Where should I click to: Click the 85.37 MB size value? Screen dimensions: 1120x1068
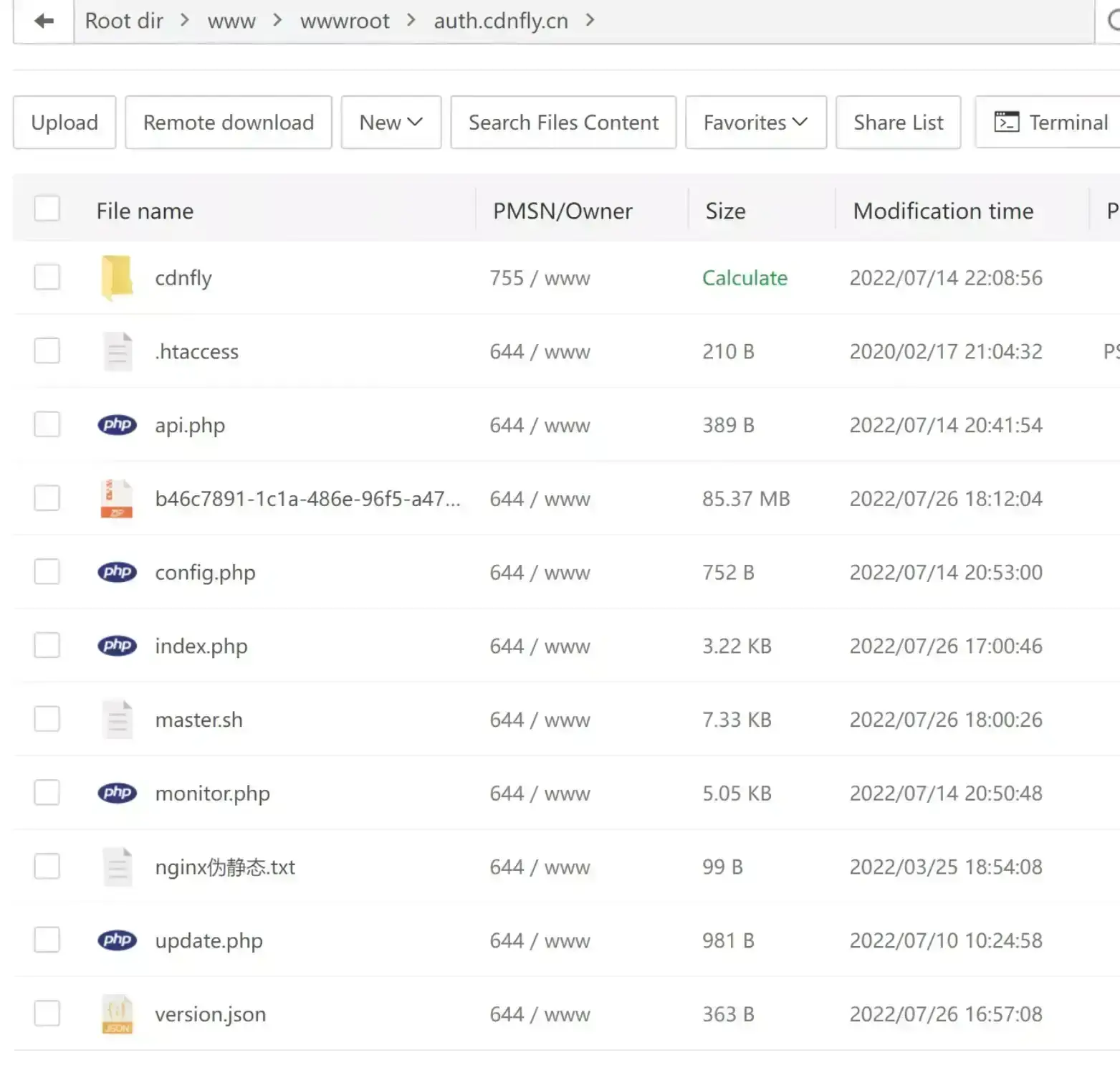pos(746,499)
